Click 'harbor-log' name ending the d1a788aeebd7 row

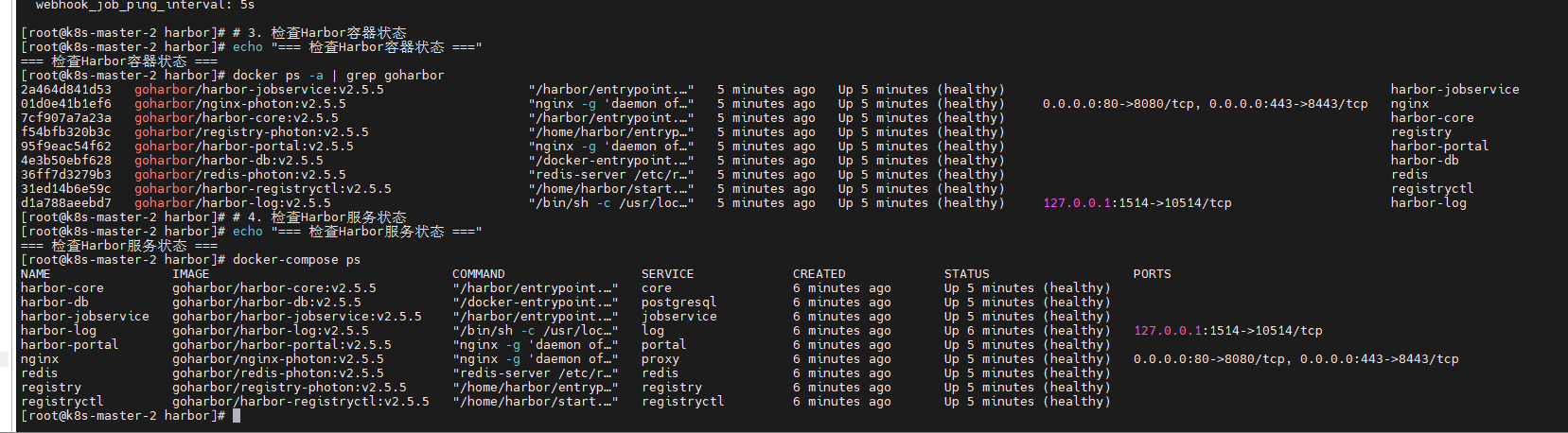tap(1429, 203)
